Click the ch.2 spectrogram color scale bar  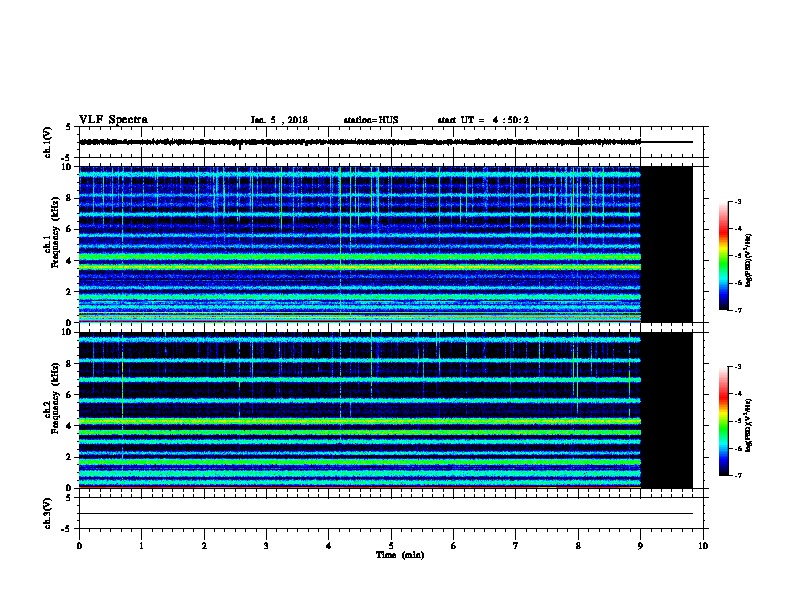[724, 421]
